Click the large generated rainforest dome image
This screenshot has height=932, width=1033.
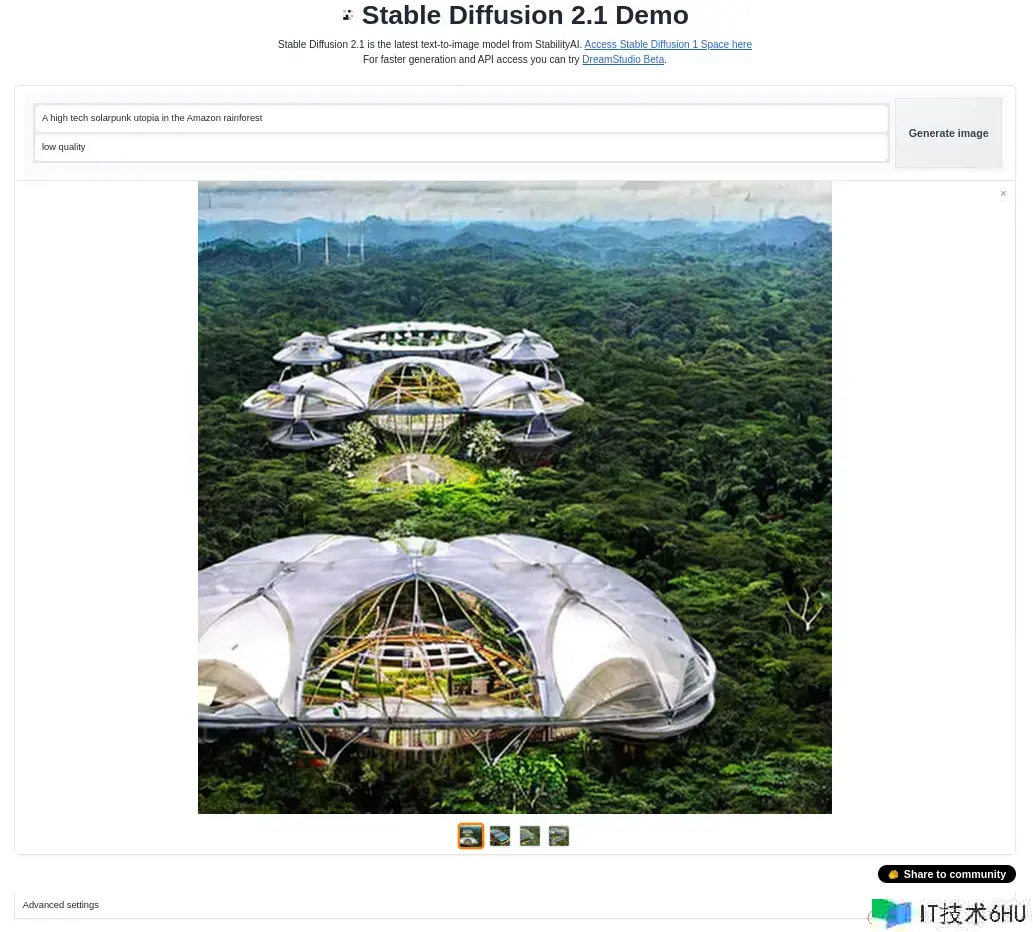[515, 497]
